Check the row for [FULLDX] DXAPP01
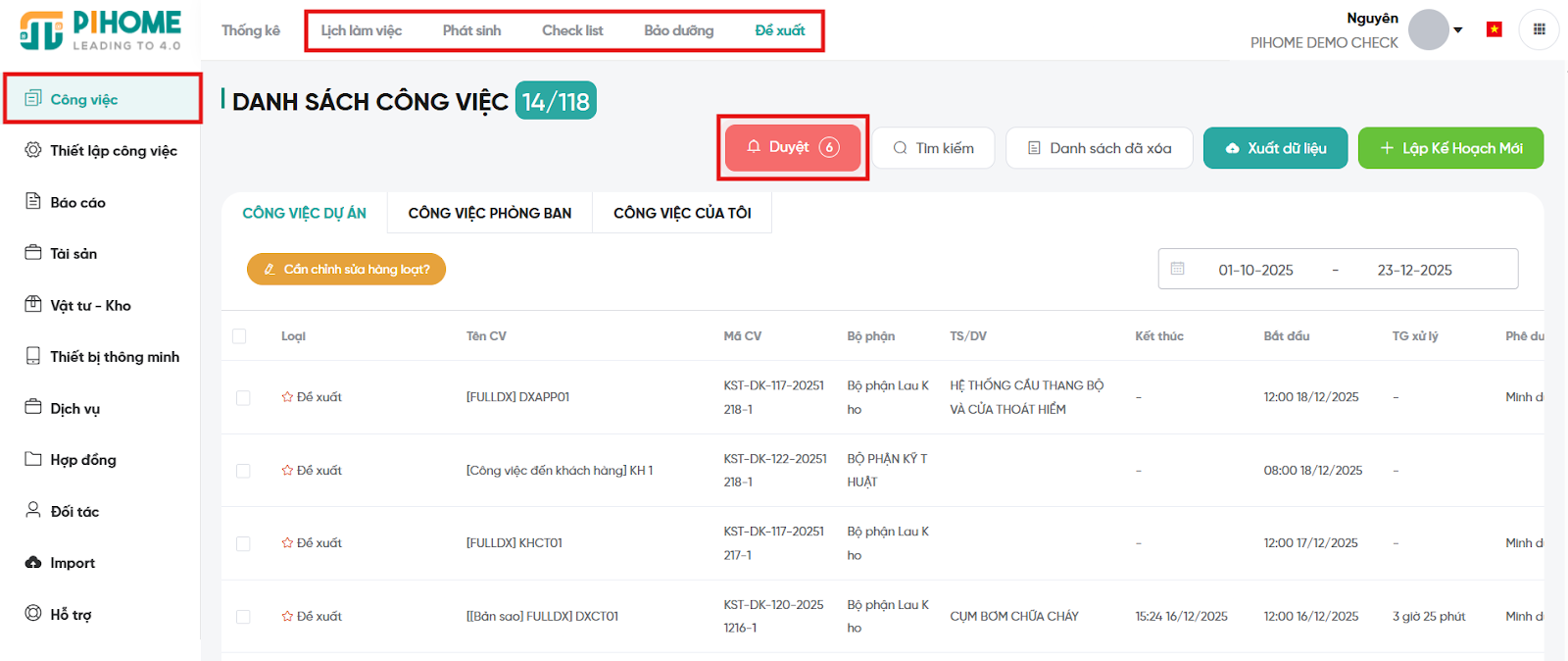The width and height of the screenshot is (1568, 661). [x=243, y=397]
